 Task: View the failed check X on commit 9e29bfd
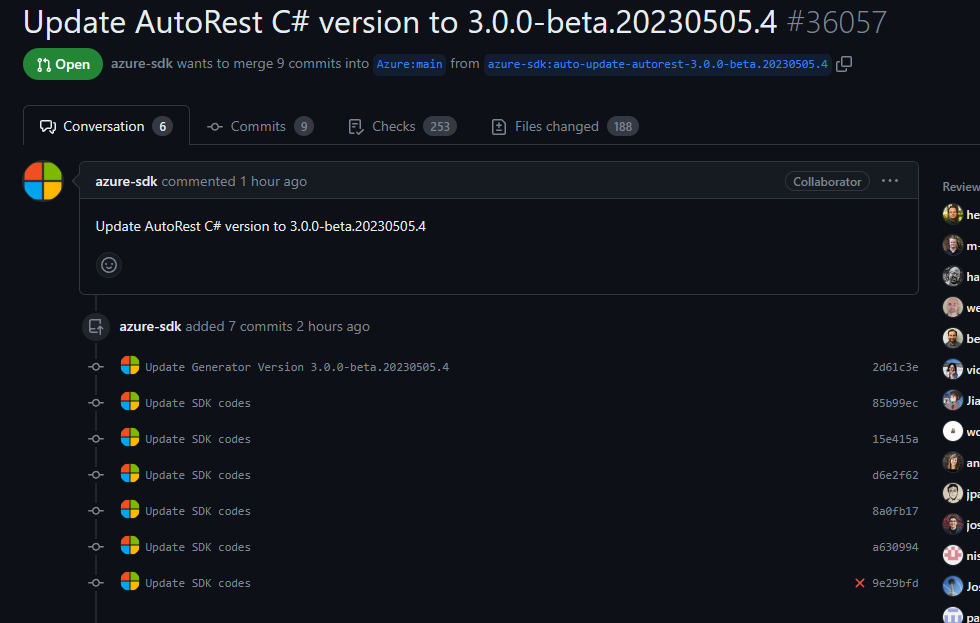(857, 582)
